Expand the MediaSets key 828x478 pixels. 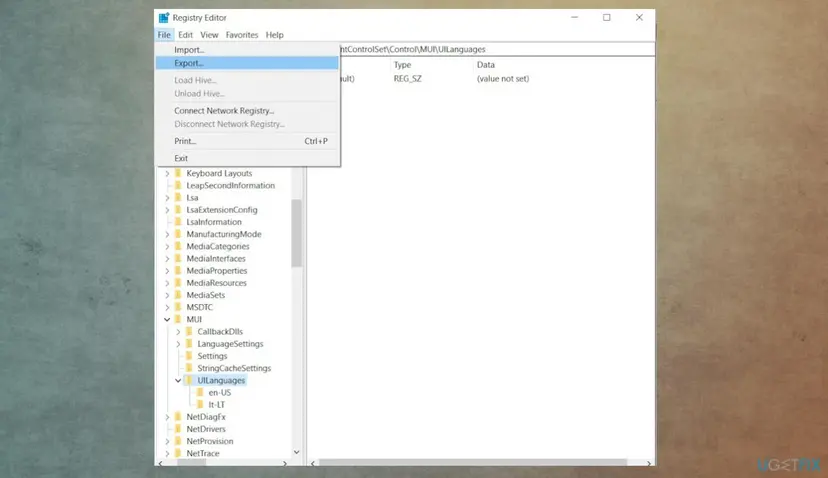[167, 295]
